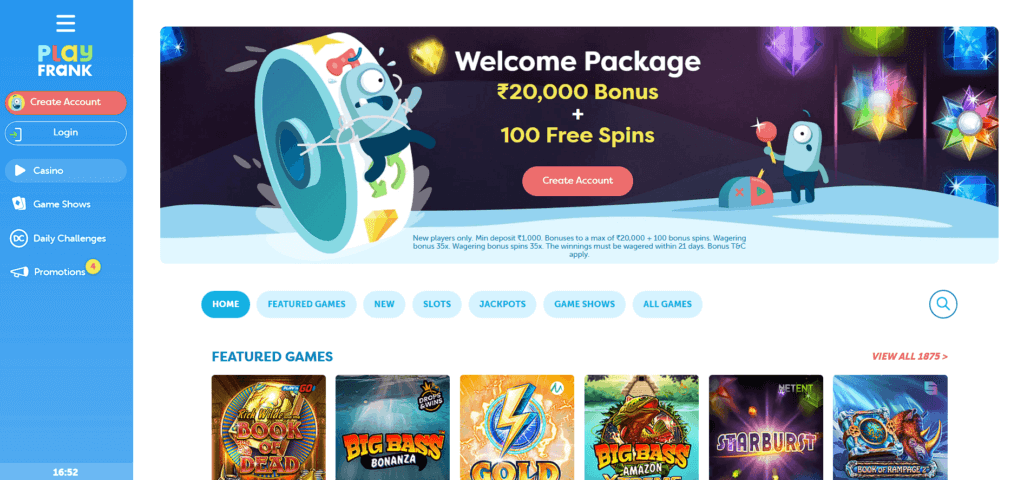Open the View All 1875 link
The width and height of the screenshot is (1024, 480).
(910, 357)
